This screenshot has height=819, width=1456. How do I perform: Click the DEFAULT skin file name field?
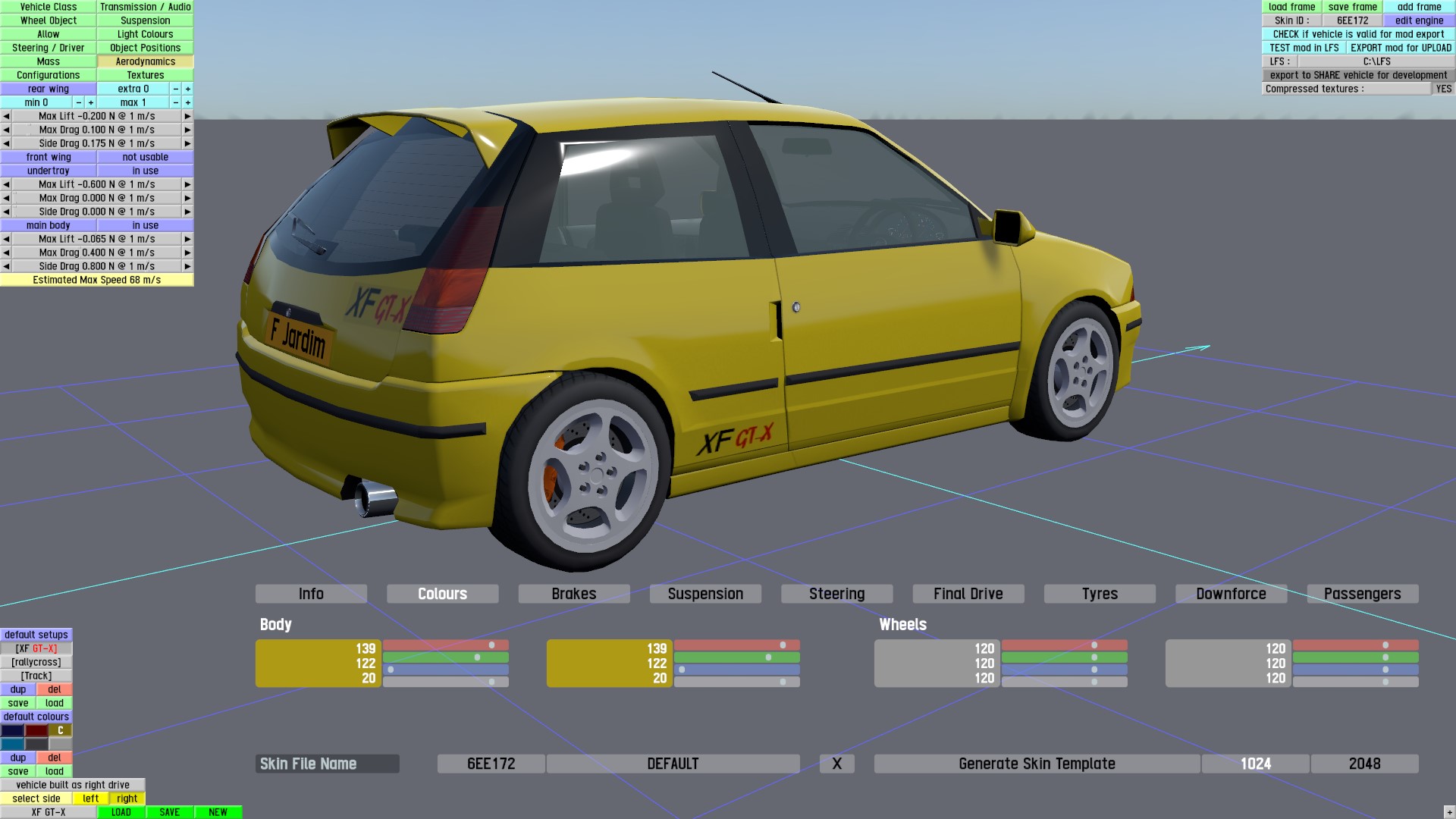pos(673,764)
